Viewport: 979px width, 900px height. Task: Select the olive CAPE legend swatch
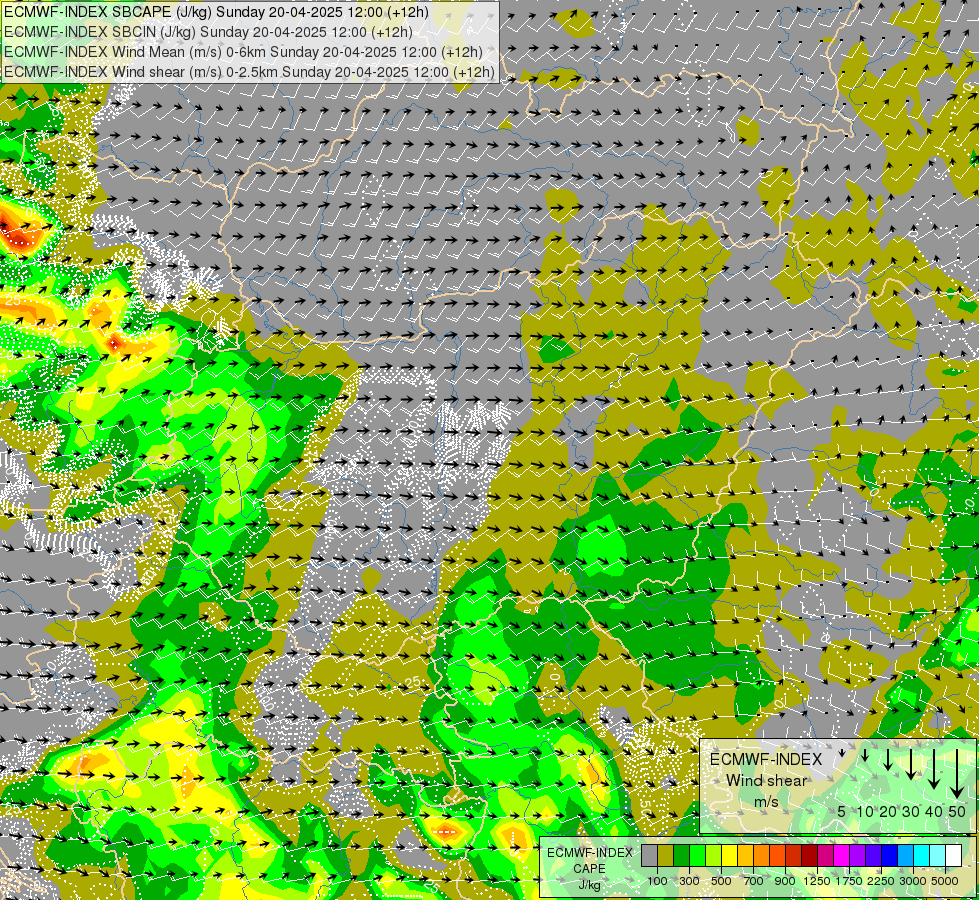tap(666, 856)
